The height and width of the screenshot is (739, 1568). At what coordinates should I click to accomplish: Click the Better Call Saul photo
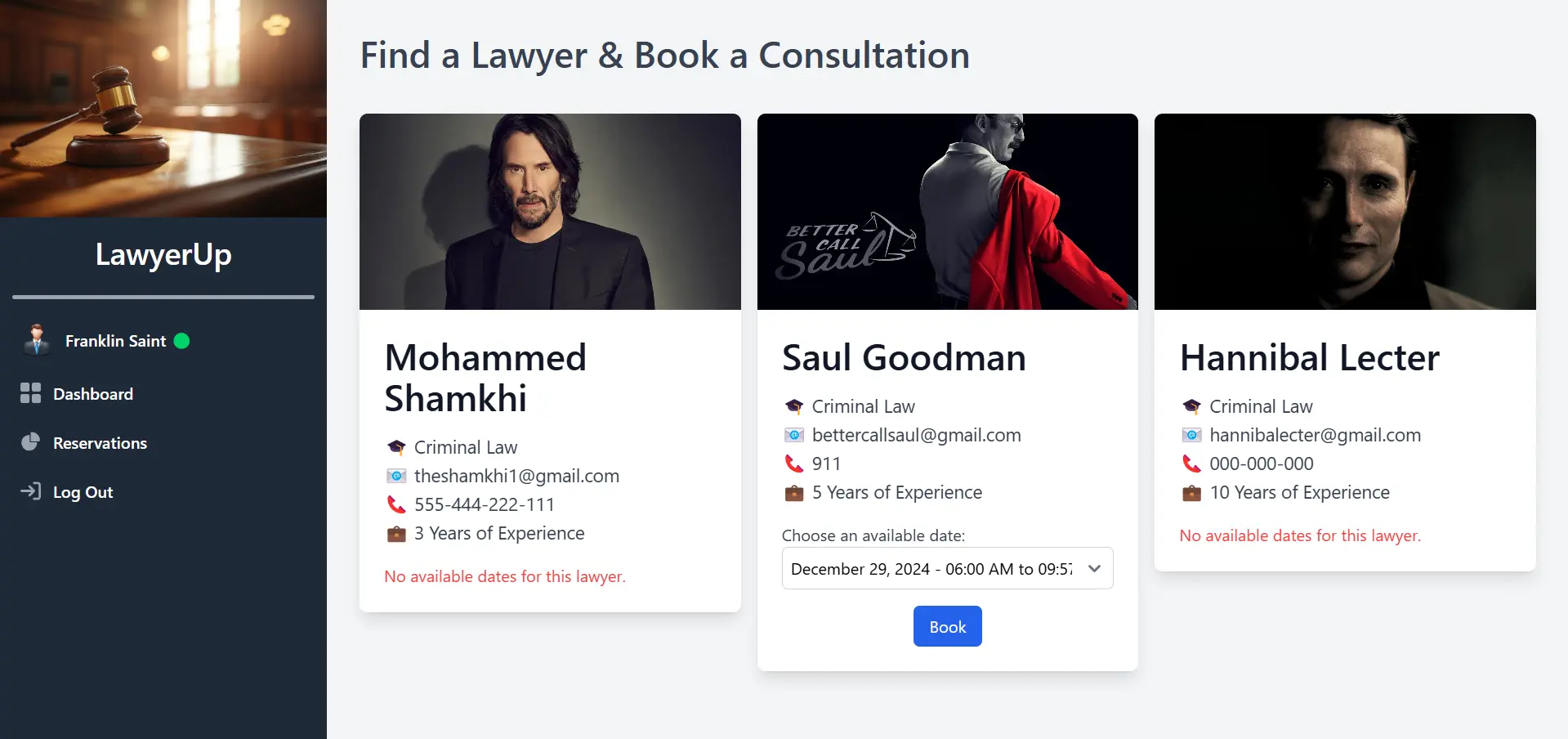click(x=947, y=212)
